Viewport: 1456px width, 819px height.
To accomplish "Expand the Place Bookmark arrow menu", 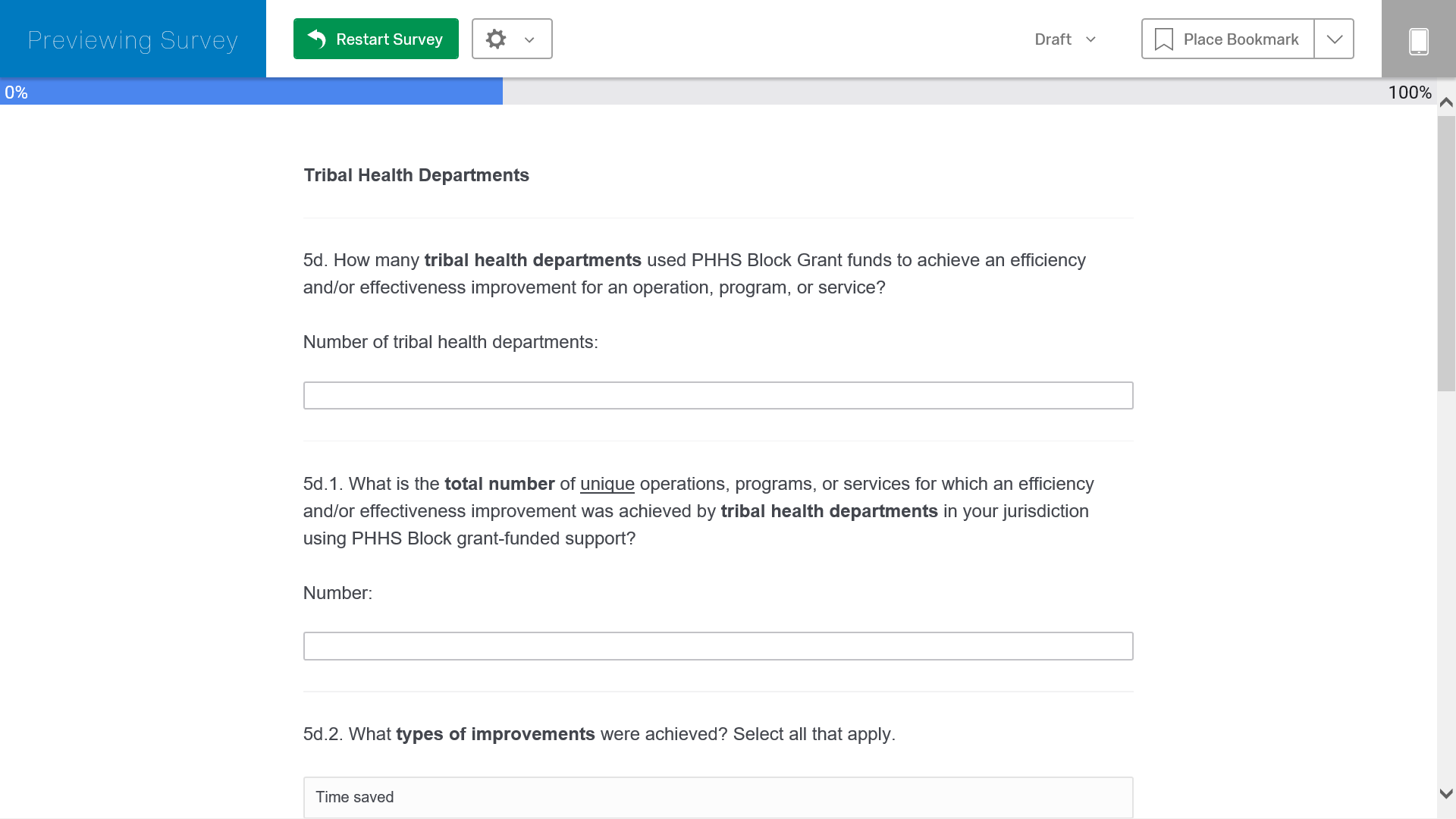I will 1334,39.
